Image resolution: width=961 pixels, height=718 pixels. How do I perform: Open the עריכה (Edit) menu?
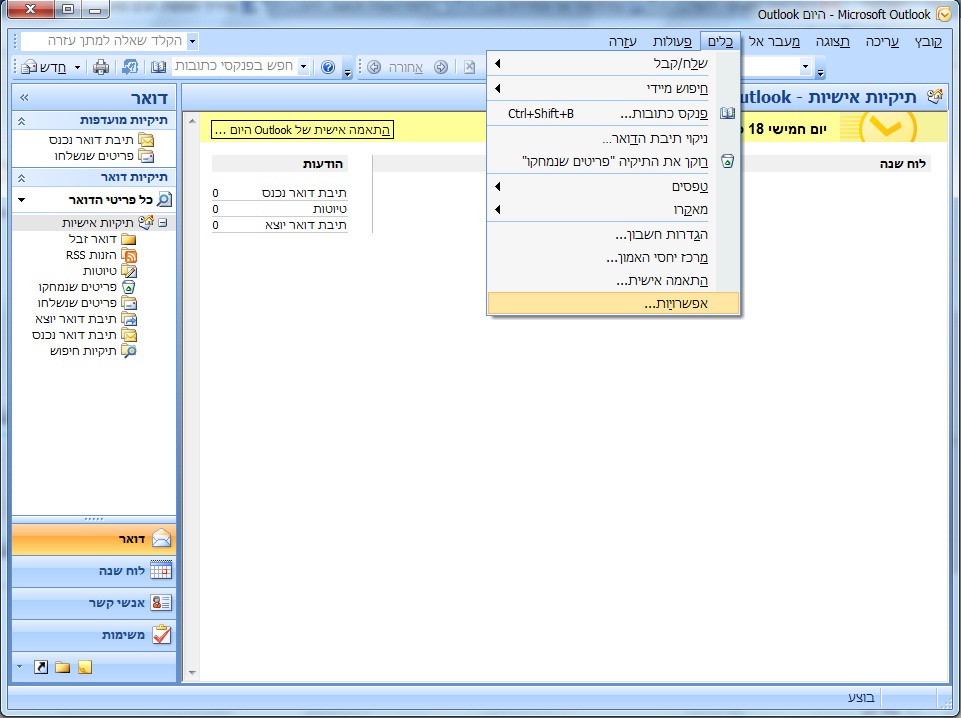pyautogui.click(x=882, y=41)
